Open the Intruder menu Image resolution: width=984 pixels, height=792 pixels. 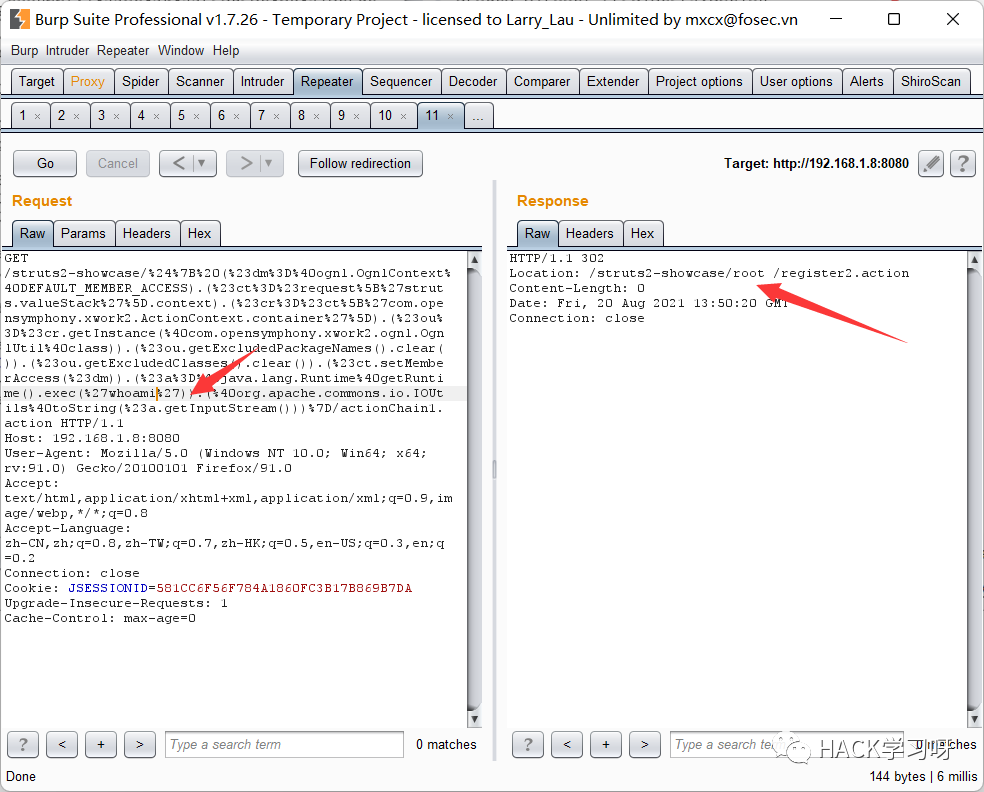pos(67,51)
